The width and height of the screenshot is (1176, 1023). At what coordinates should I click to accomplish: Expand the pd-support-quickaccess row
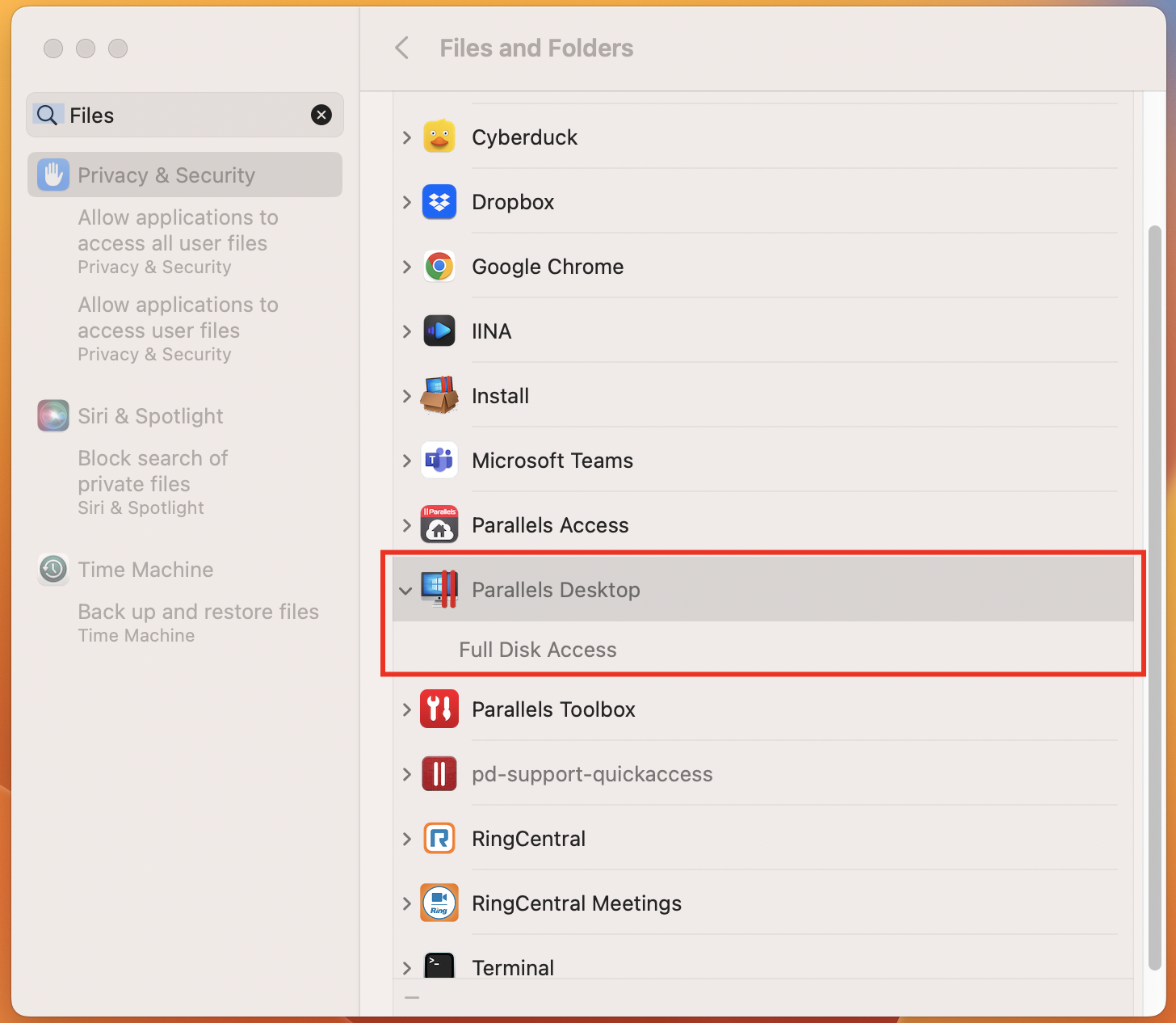[406, 774]
